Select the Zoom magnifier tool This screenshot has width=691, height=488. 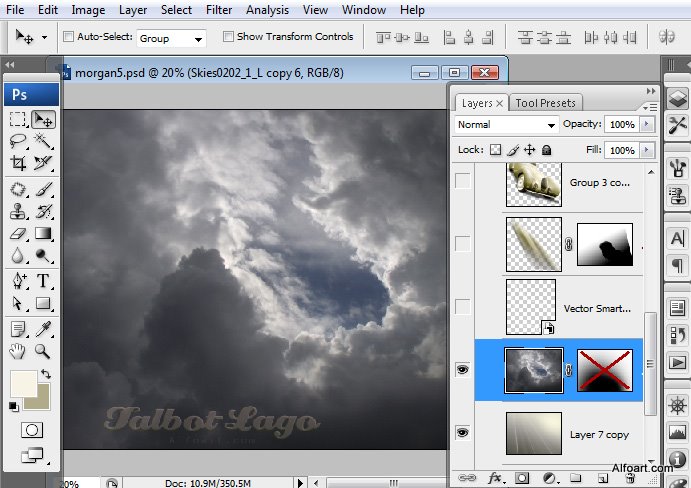[x=44, y=351]
